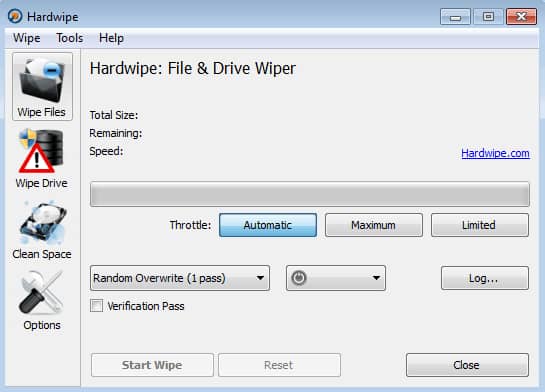Open the Log... button
545x392 pixels.
pyautogui.click(x=485, y=278)
